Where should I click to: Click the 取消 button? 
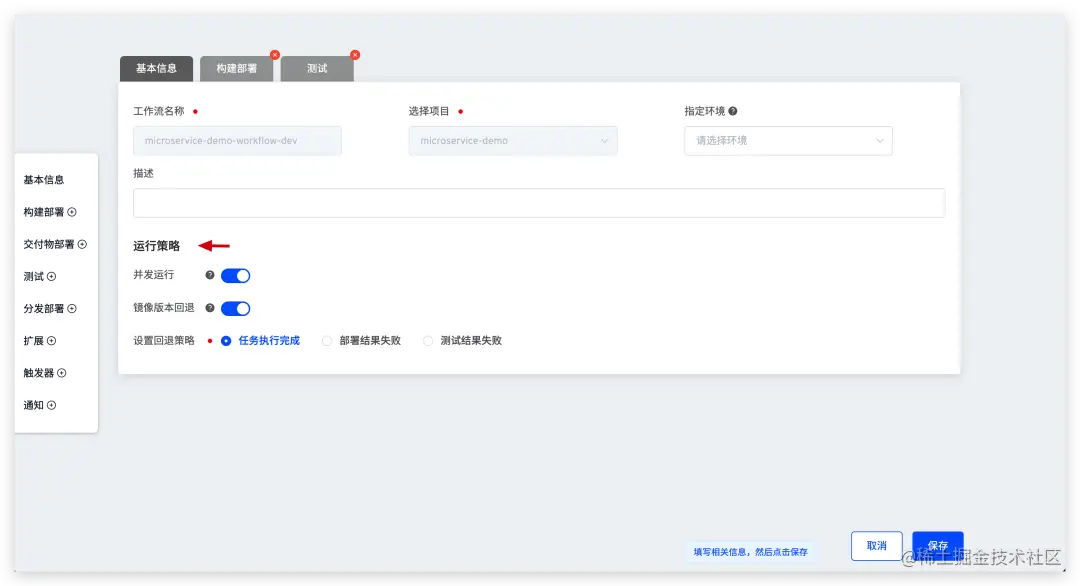pos(876,546)
